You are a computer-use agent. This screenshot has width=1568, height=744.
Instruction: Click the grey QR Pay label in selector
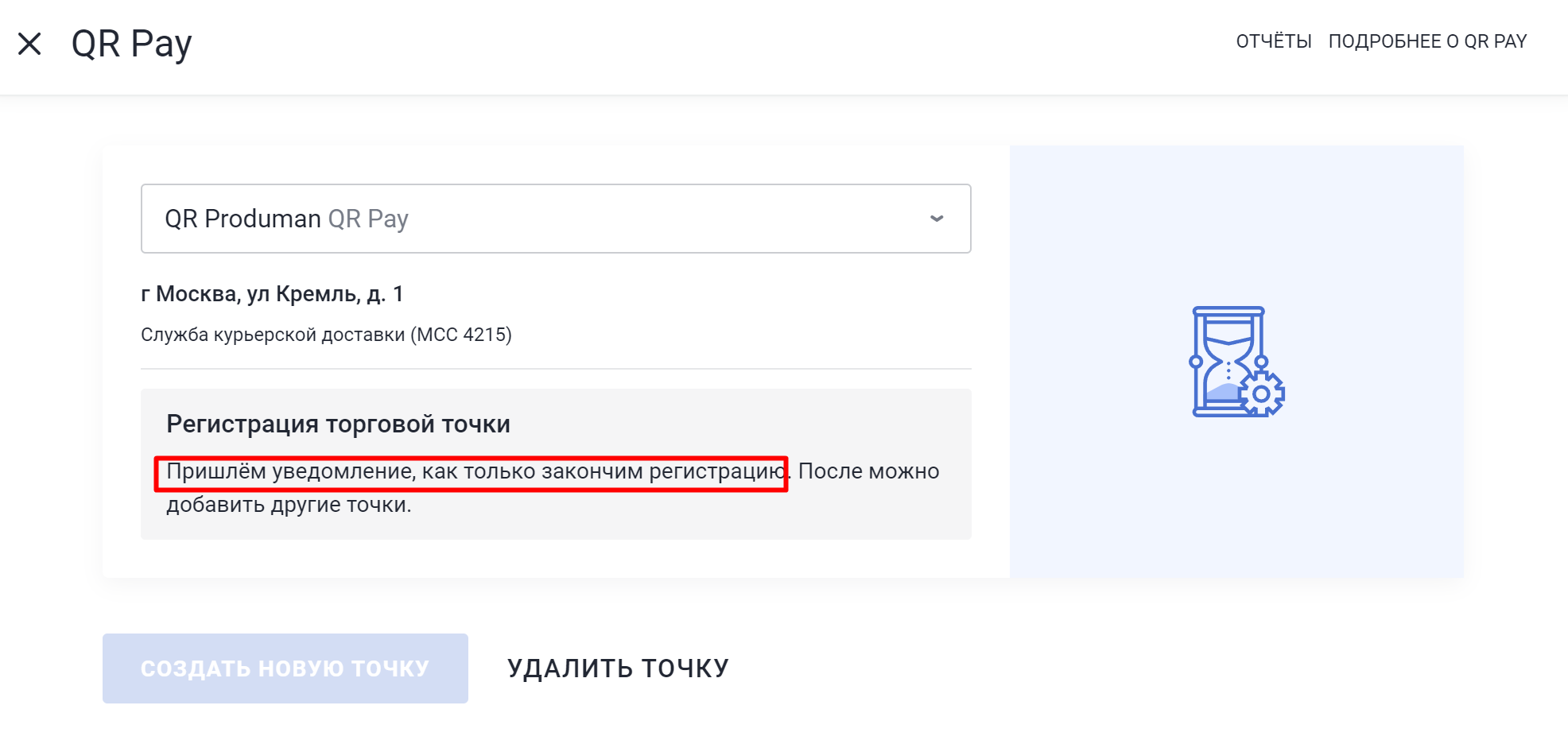368,219
